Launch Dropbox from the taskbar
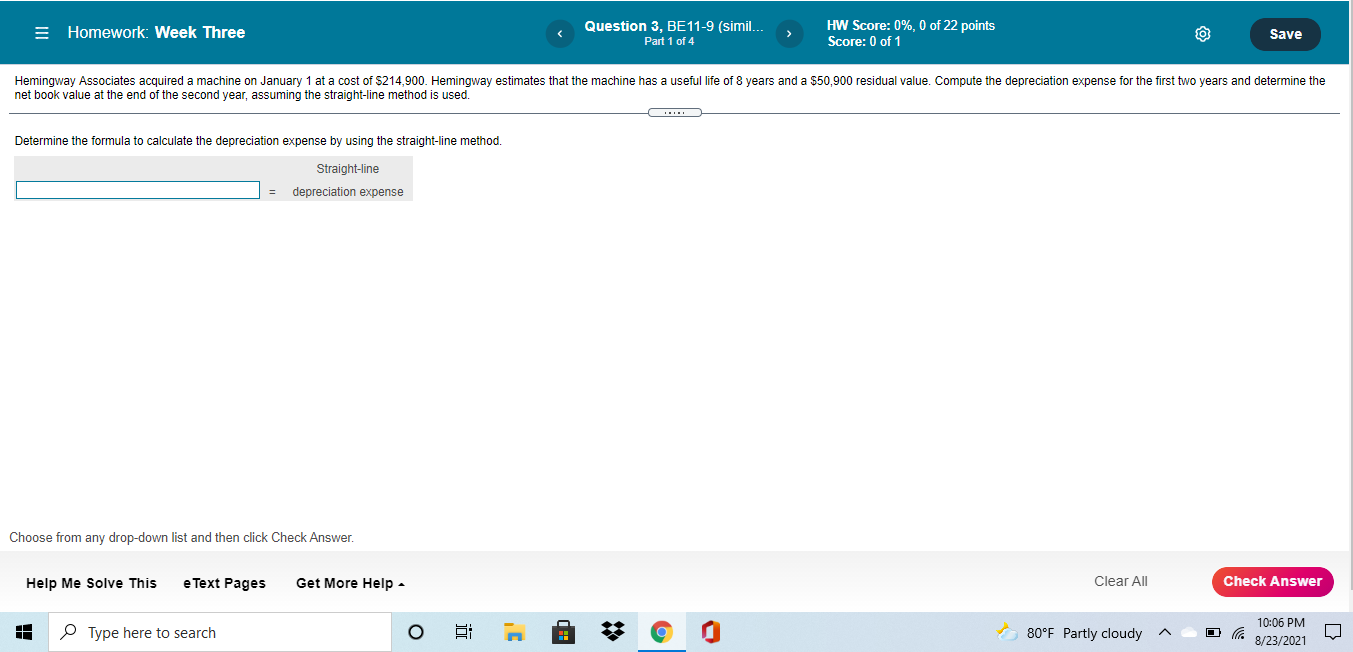The height and width of the screenshot is (652, 1353). pos(612,631)
